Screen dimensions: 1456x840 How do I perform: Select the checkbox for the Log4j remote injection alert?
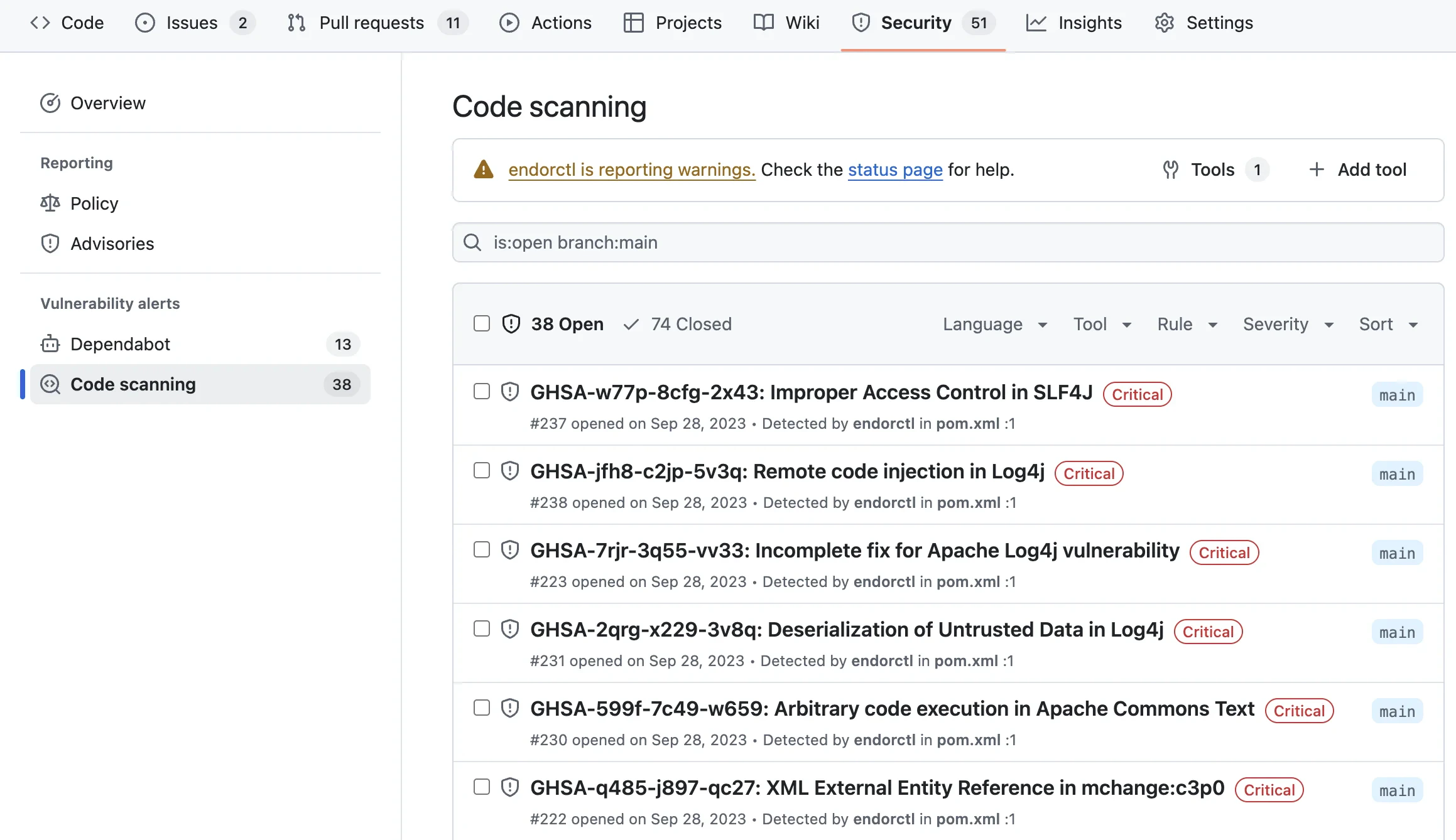click(481, 470)
